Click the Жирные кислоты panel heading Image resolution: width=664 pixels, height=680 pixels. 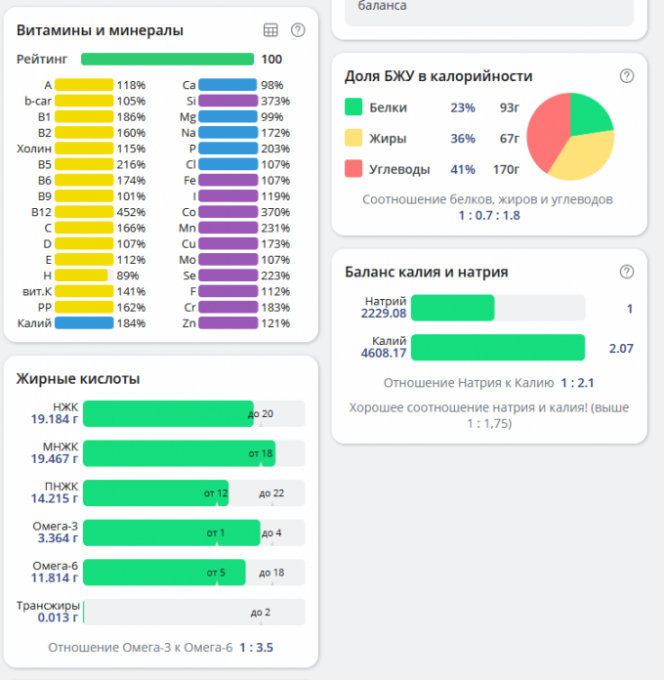point(78,378)
